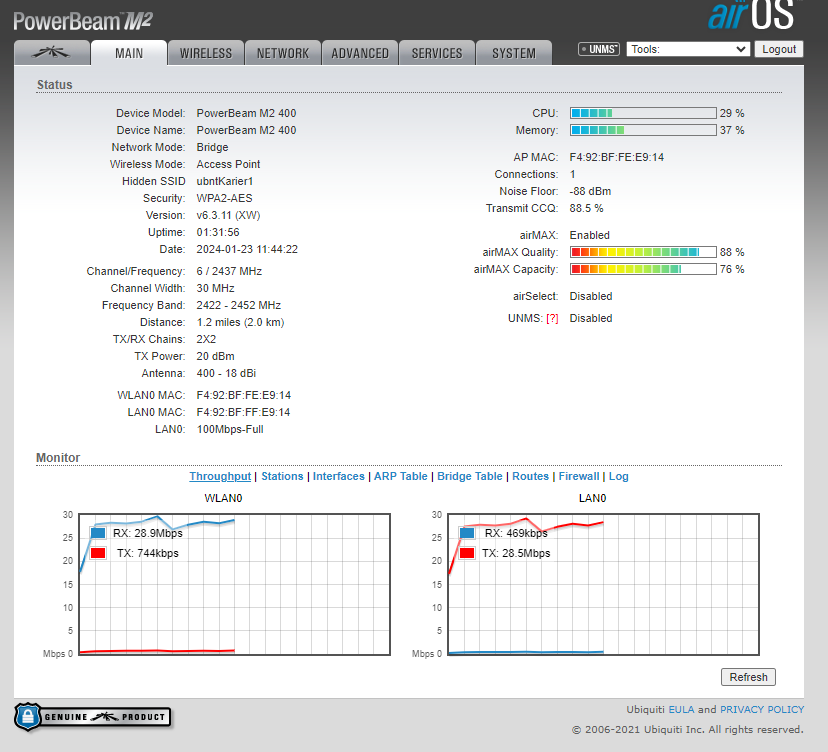The image size is (828, 752).
Task: Show the Bridge Table
Action: point(470,476)
